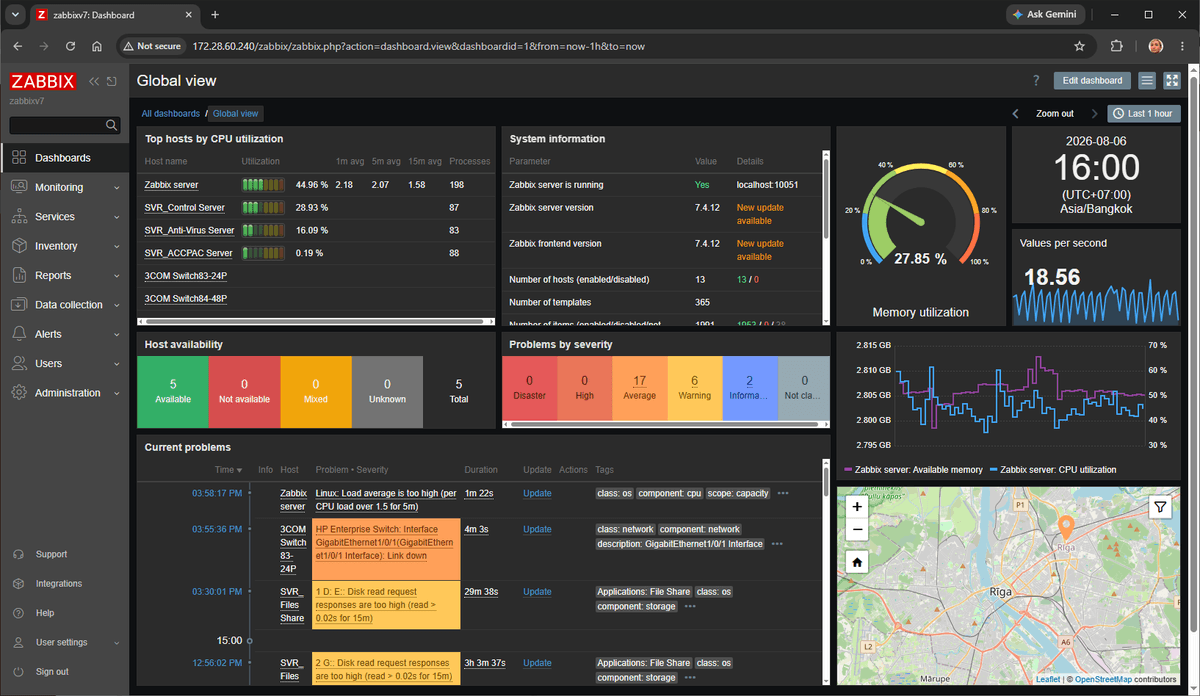Click the Warning severity yellow tile
1200x696 pixels.
[x=695, y=388]
